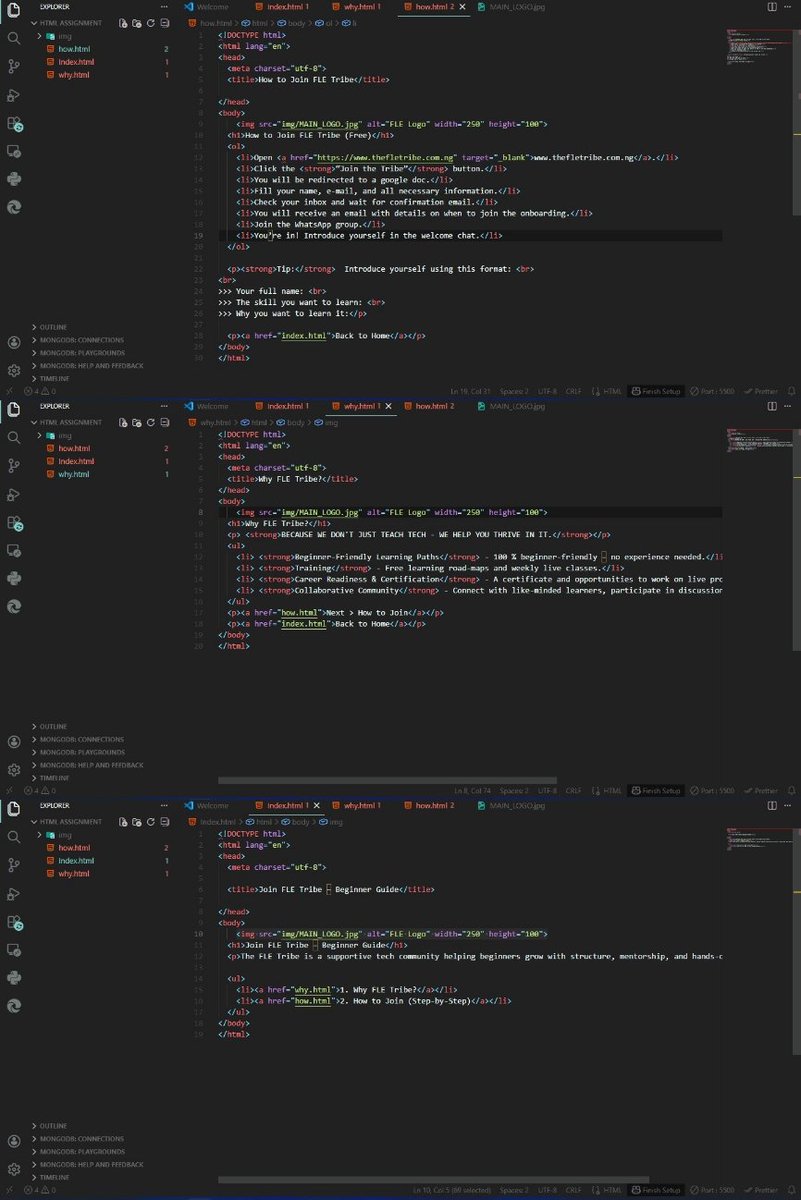The width and height of the screenshot is (801, 1200).
Task: Switch to index.html tab in how.html-active window
Action: click(281, 6)
